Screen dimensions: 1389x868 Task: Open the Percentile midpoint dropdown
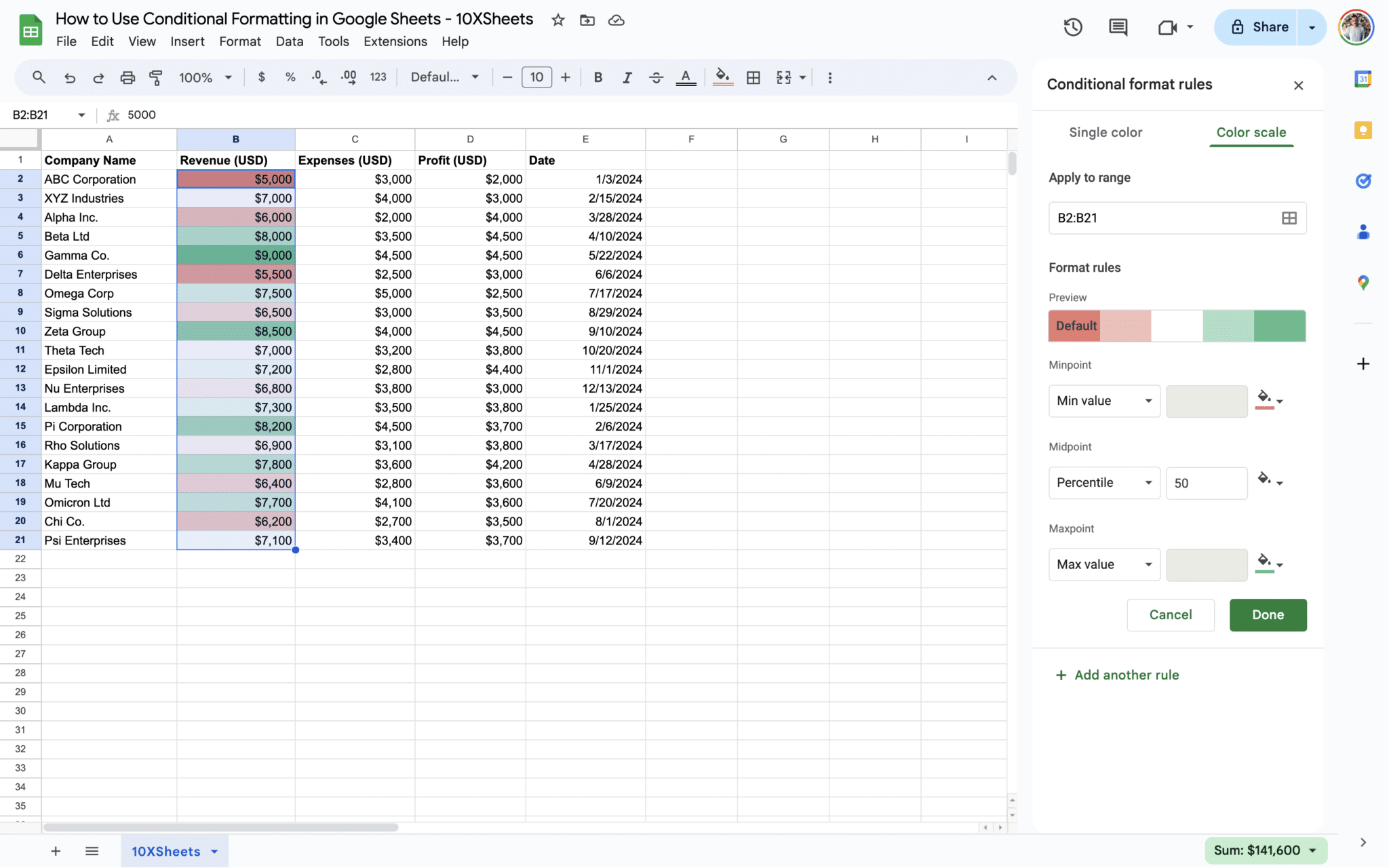(x=1103, y=483)
